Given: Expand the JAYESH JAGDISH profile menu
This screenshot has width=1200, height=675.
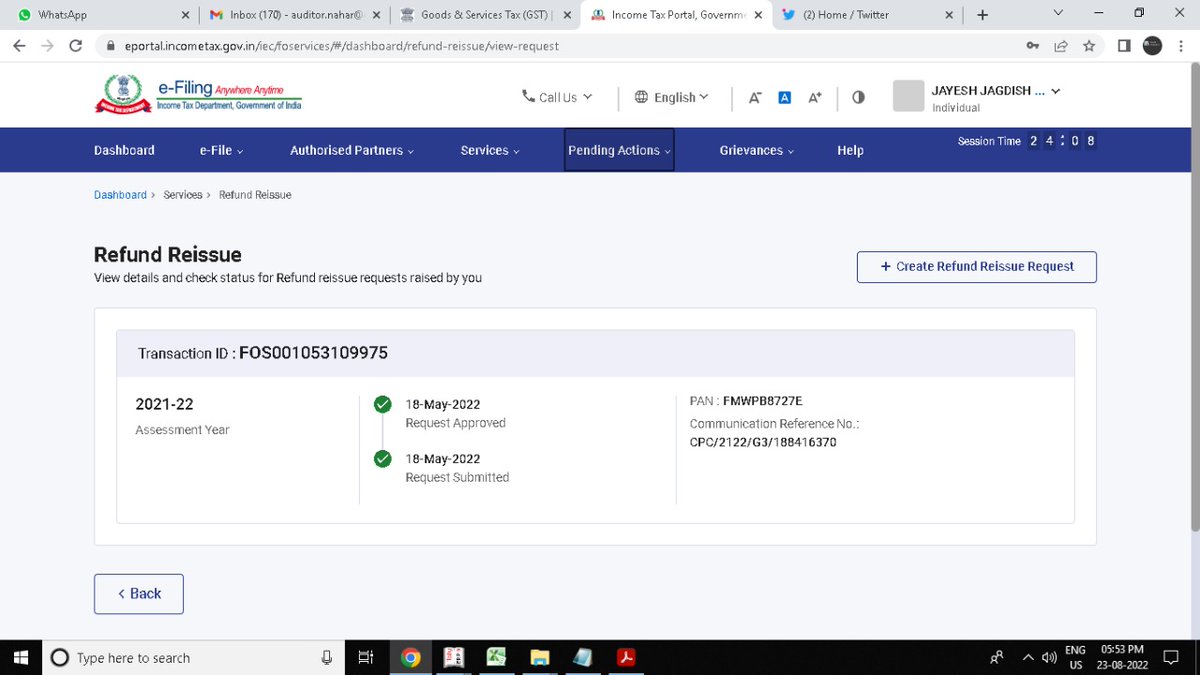Looking at the screenshot, I should click(x=995, y=91).
